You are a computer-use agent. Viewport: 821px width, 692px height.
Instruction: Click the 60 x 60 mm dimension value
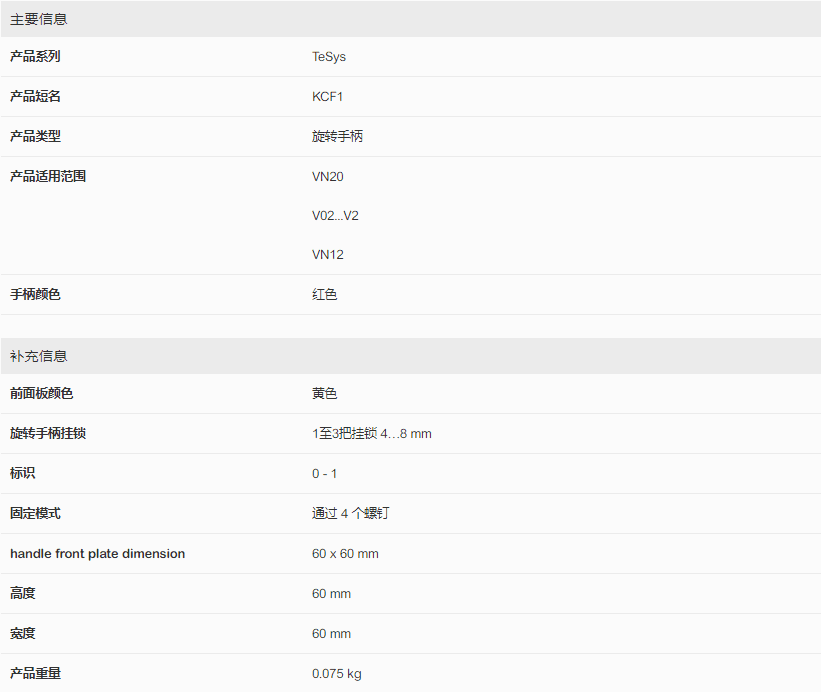click(x=345, y=553)
